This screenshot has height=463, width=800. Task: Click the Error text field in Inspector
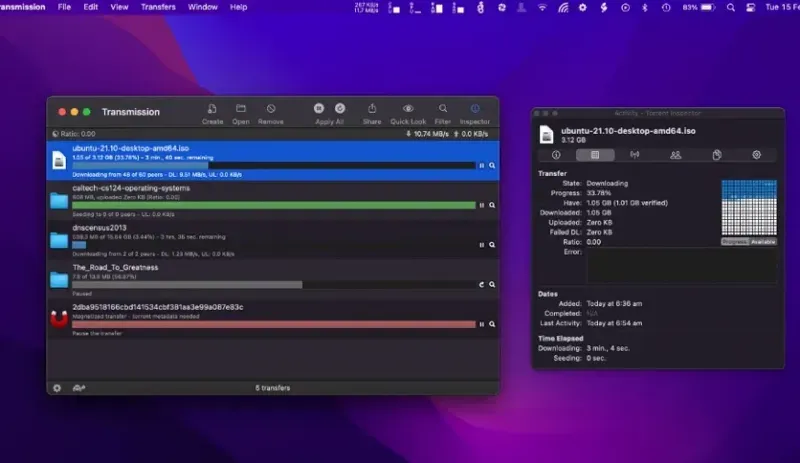[682, 265]
